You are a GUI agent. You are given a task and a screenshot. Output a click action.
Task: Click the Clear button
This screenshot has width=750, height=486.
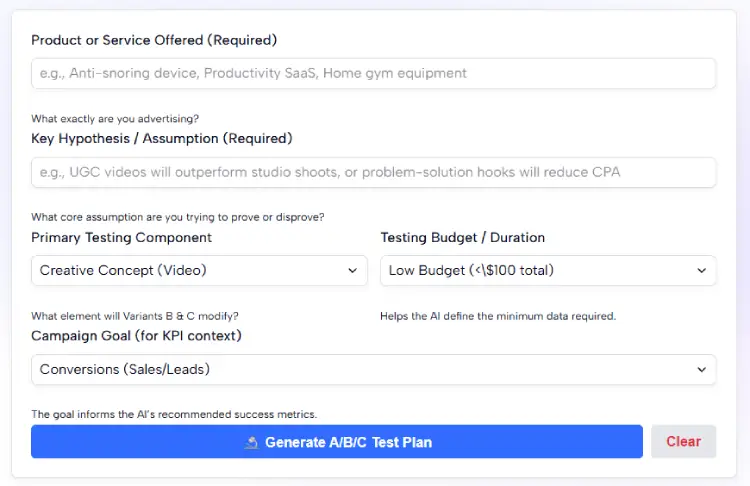coord(684,442)
